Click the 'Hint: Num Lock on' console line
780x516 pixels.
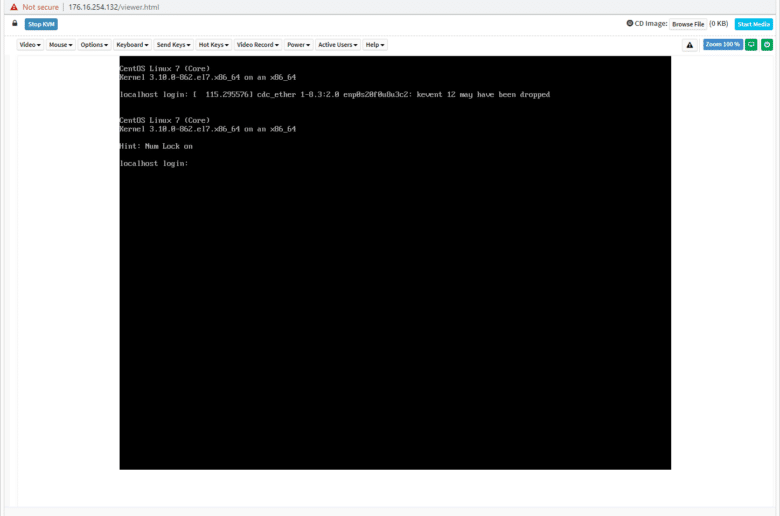pyautogui.click(x=156, y=146)
